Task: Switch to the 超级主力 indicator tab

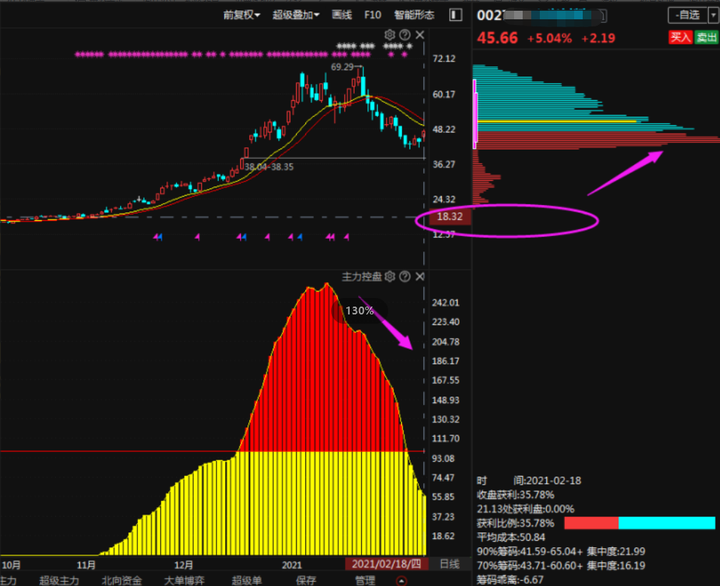Action: tap(59, 580)
